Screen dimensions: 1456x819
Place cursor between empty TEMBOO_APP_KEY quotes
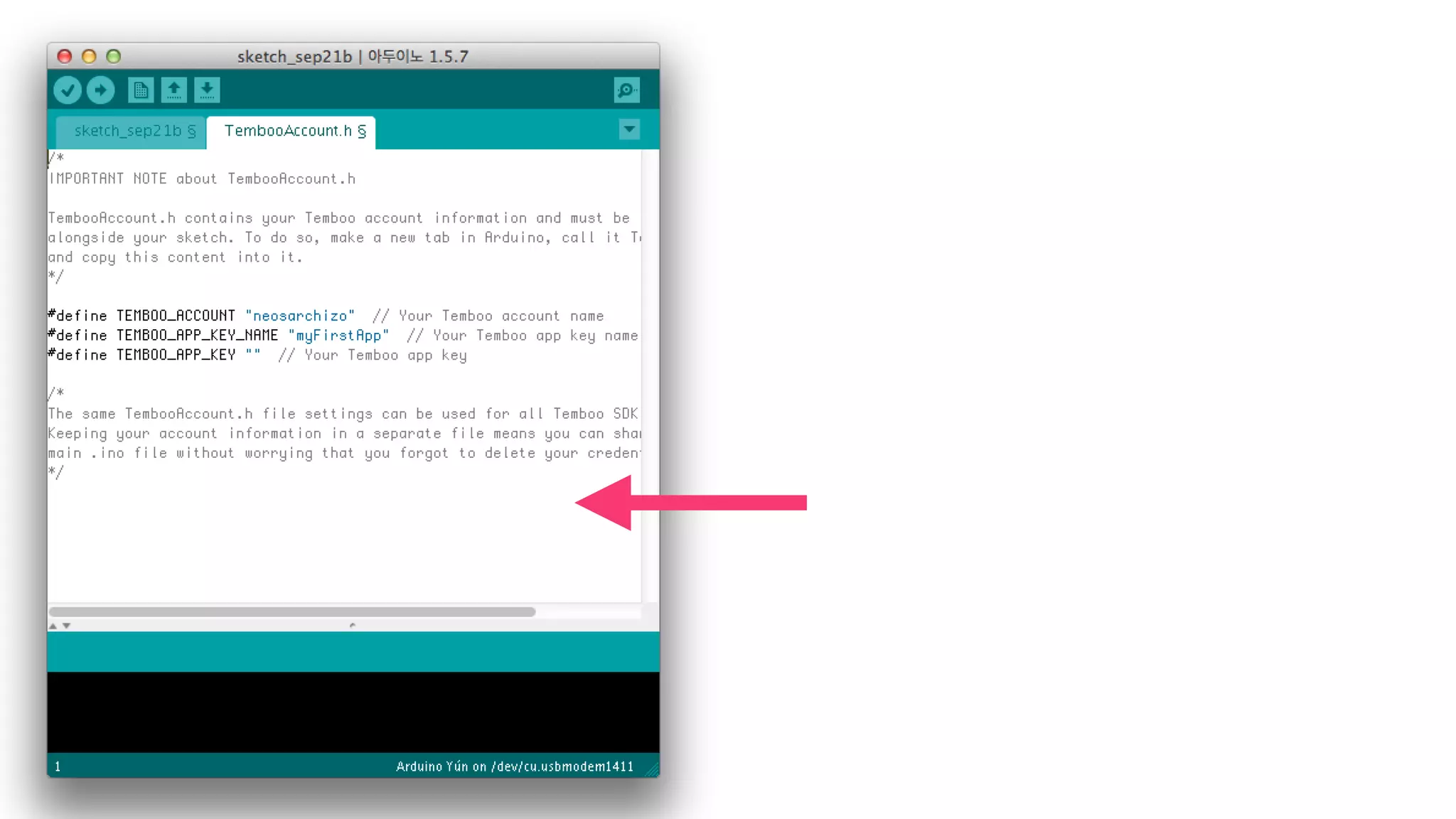253,355
